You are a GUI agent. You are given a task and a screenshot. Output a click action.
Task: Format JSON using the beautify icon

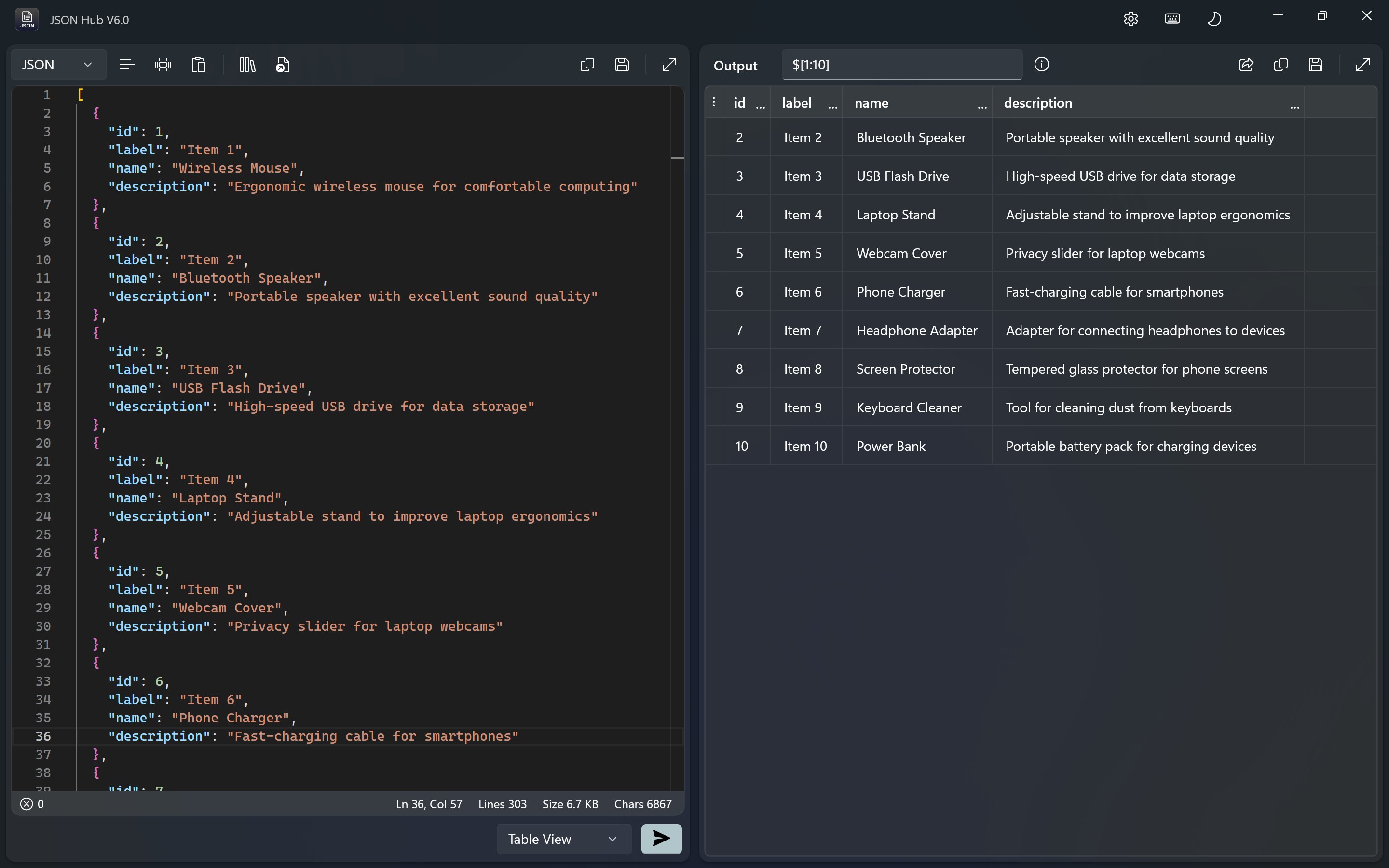tap(127, 64)
